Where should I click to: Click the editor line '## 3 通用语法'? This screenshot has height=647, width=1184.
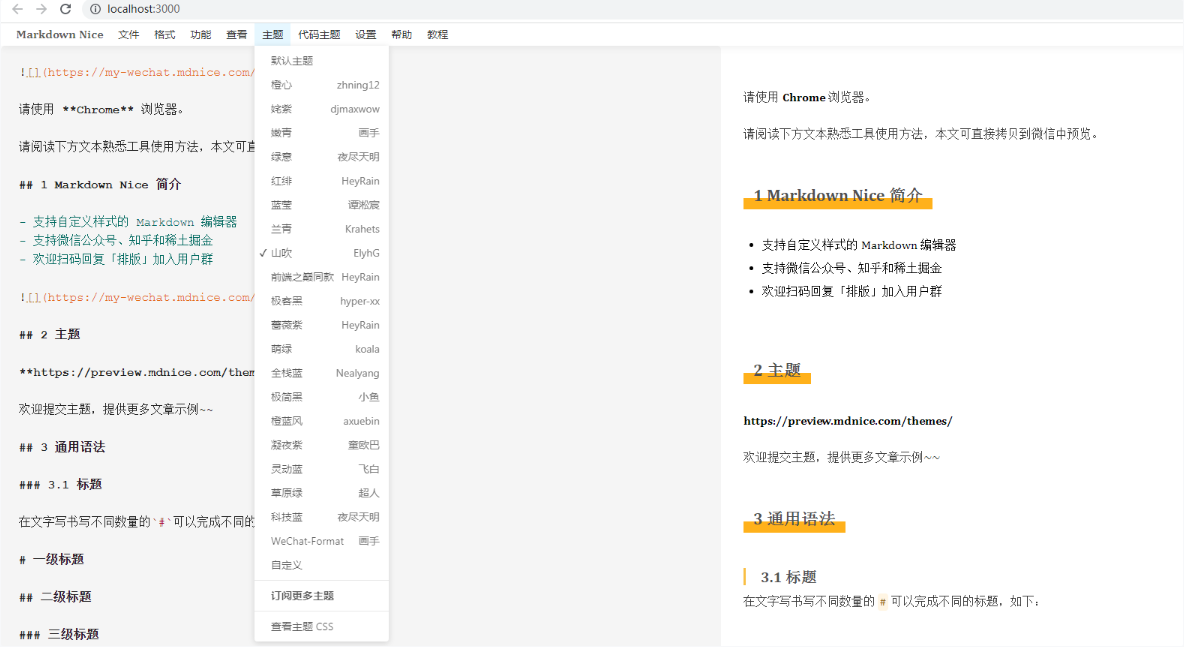[x=62, y=447]
